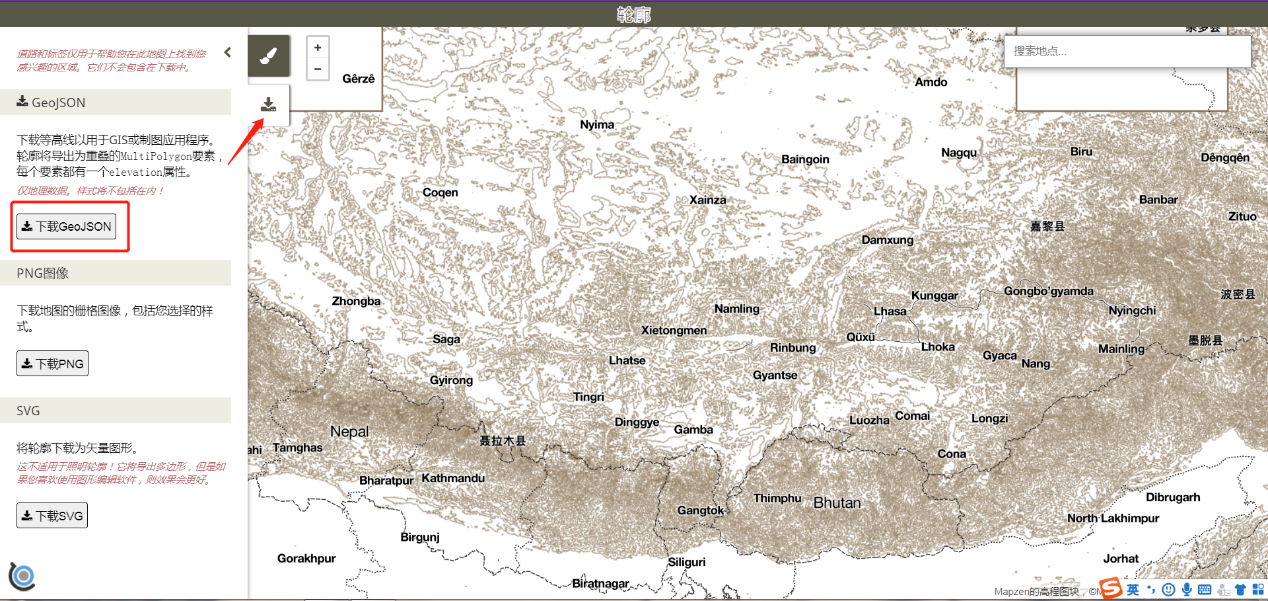Click the search place input field

click(x=1127, y=51)
